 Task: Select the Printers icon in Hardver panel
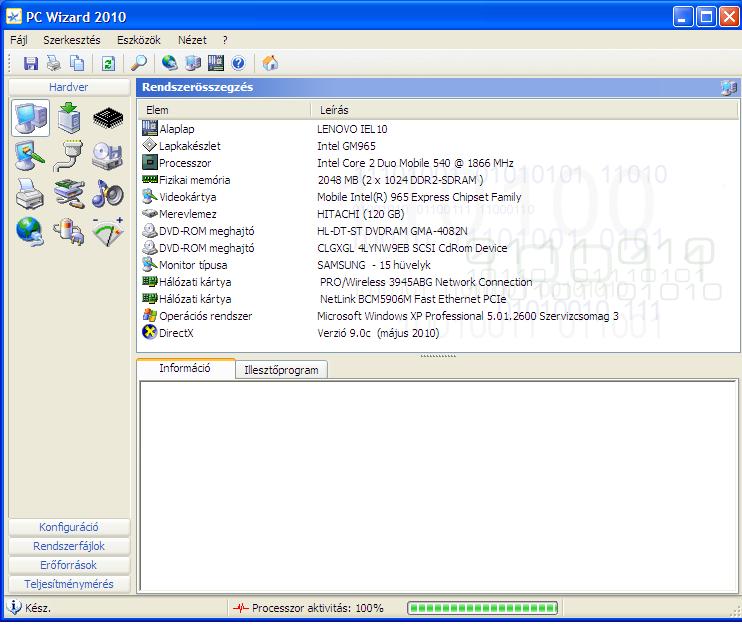tap(30, 194)
